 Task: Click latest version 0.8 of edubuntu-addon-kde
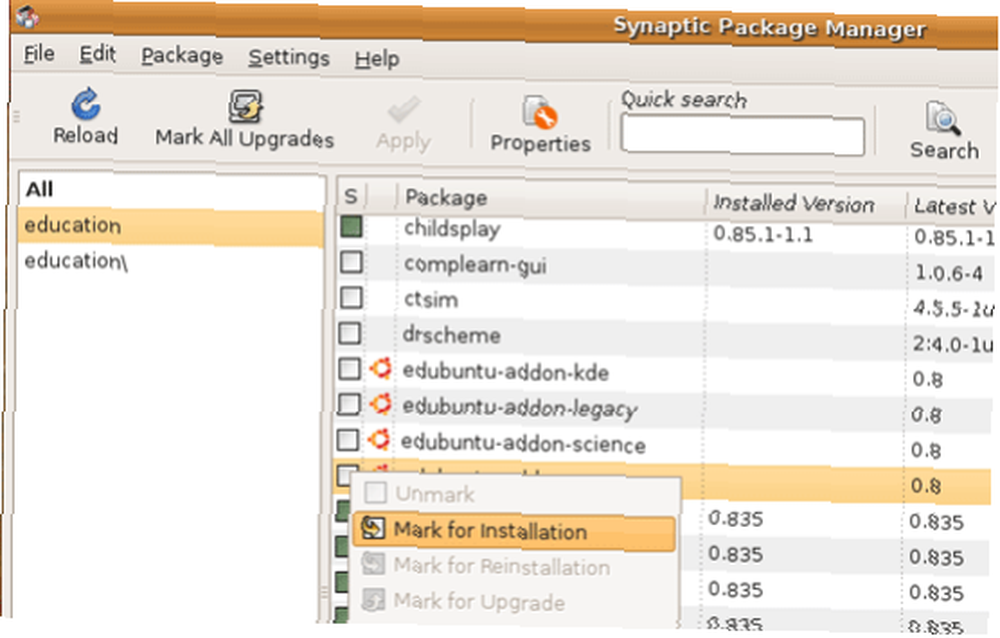coord(927,380)
